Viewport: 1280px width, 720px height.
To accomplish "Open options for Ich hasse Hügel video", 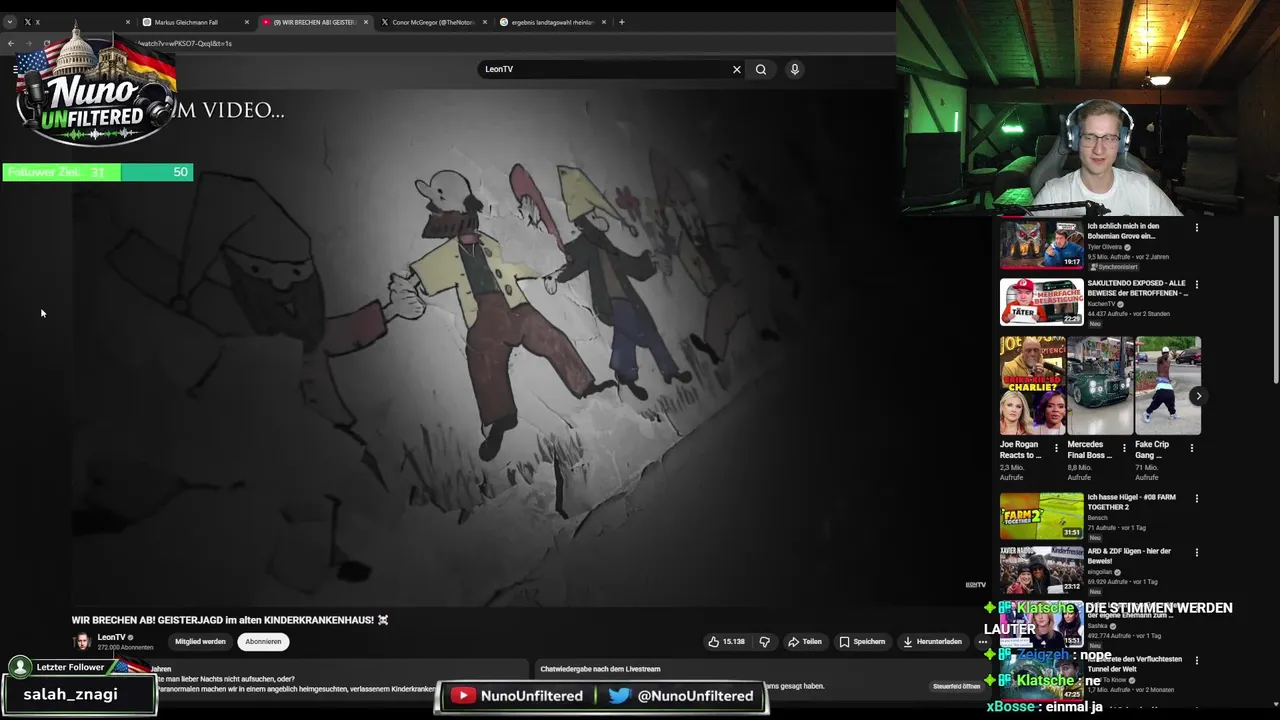I will (1196, 499).
